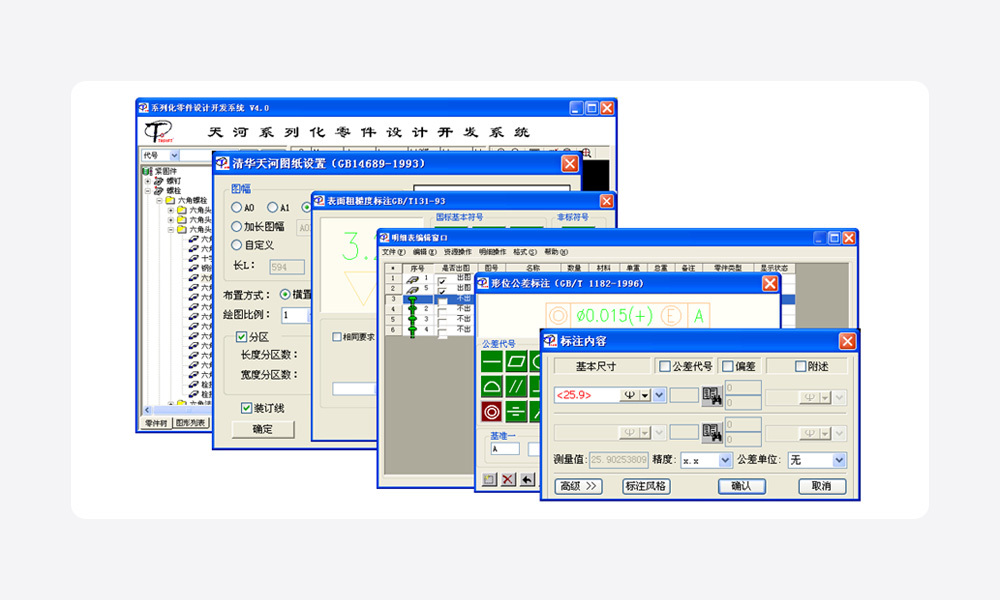The height and width of the screenshot is (600, 1000).
Task: Click the 紧固件 root node icon
Action: tap(147, 171)
